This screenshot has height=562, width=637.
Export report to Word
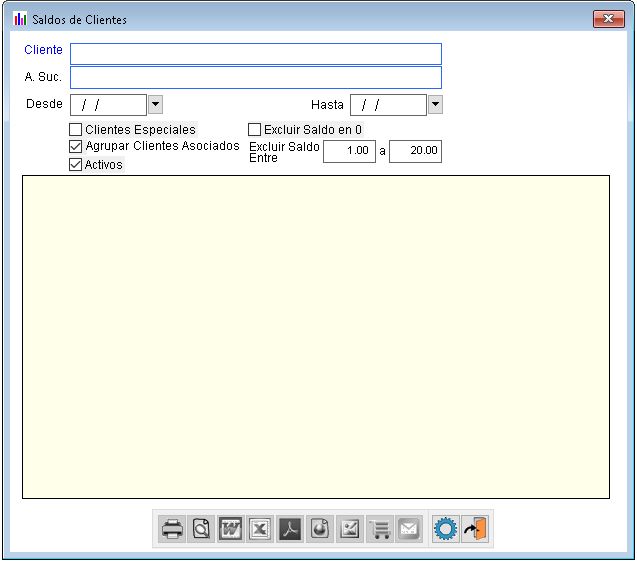231,529
